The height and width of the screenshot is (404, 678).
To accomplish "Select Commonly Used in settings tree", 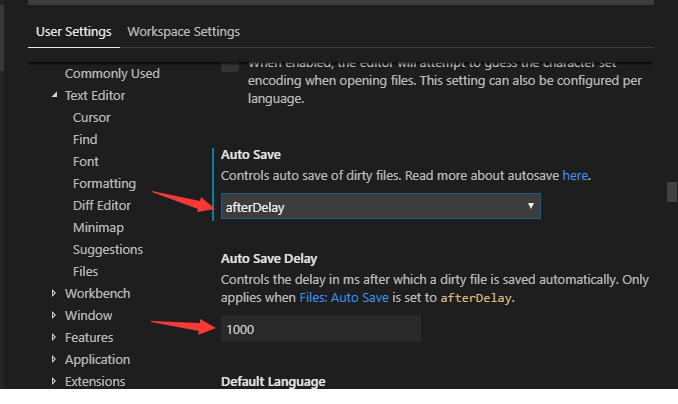I will (112, 74).
